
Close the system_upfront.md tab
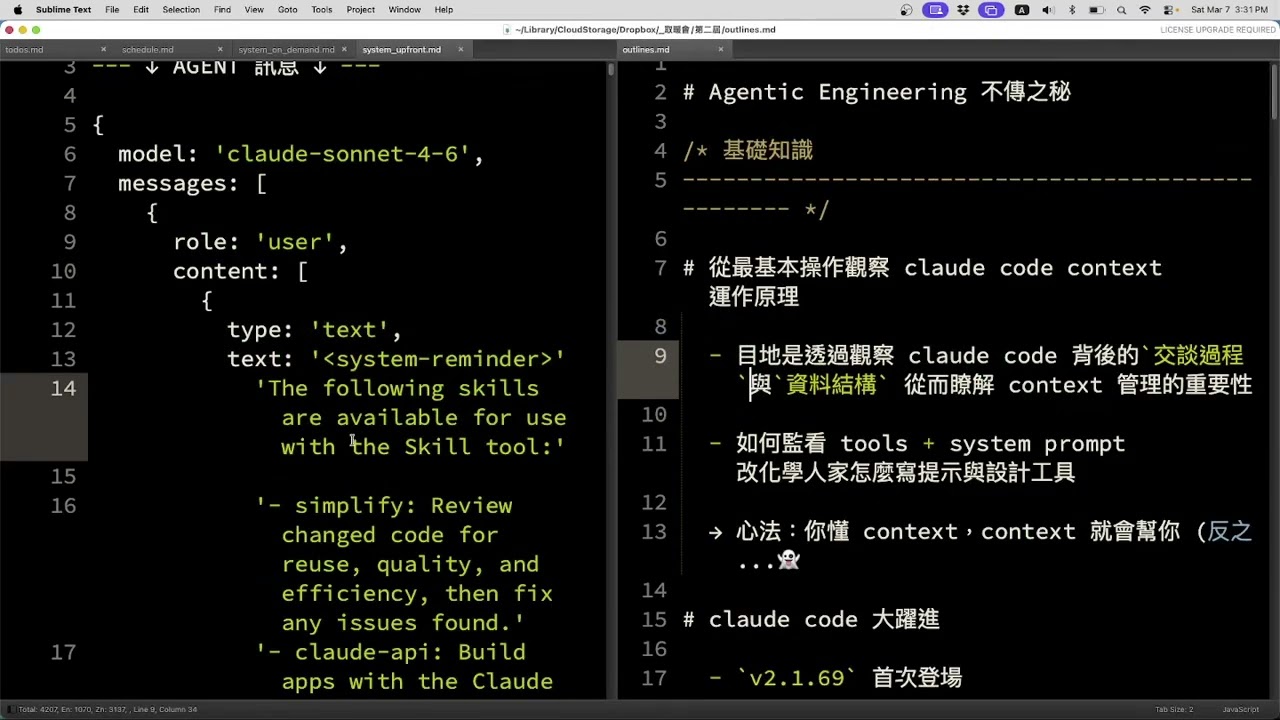click(x=461, y=49)
